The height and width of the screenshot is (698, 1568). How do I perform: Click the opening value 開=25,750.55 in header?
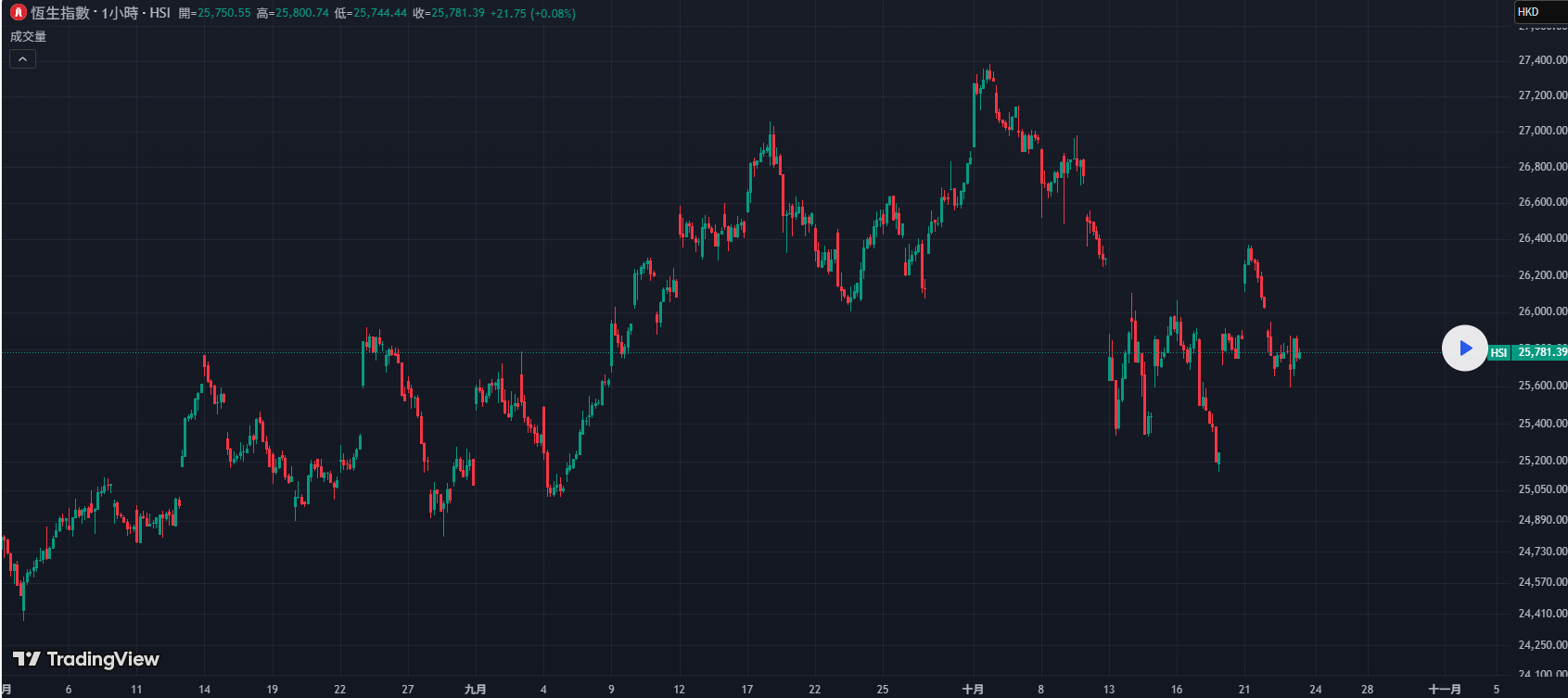click(x=215, y=13)
